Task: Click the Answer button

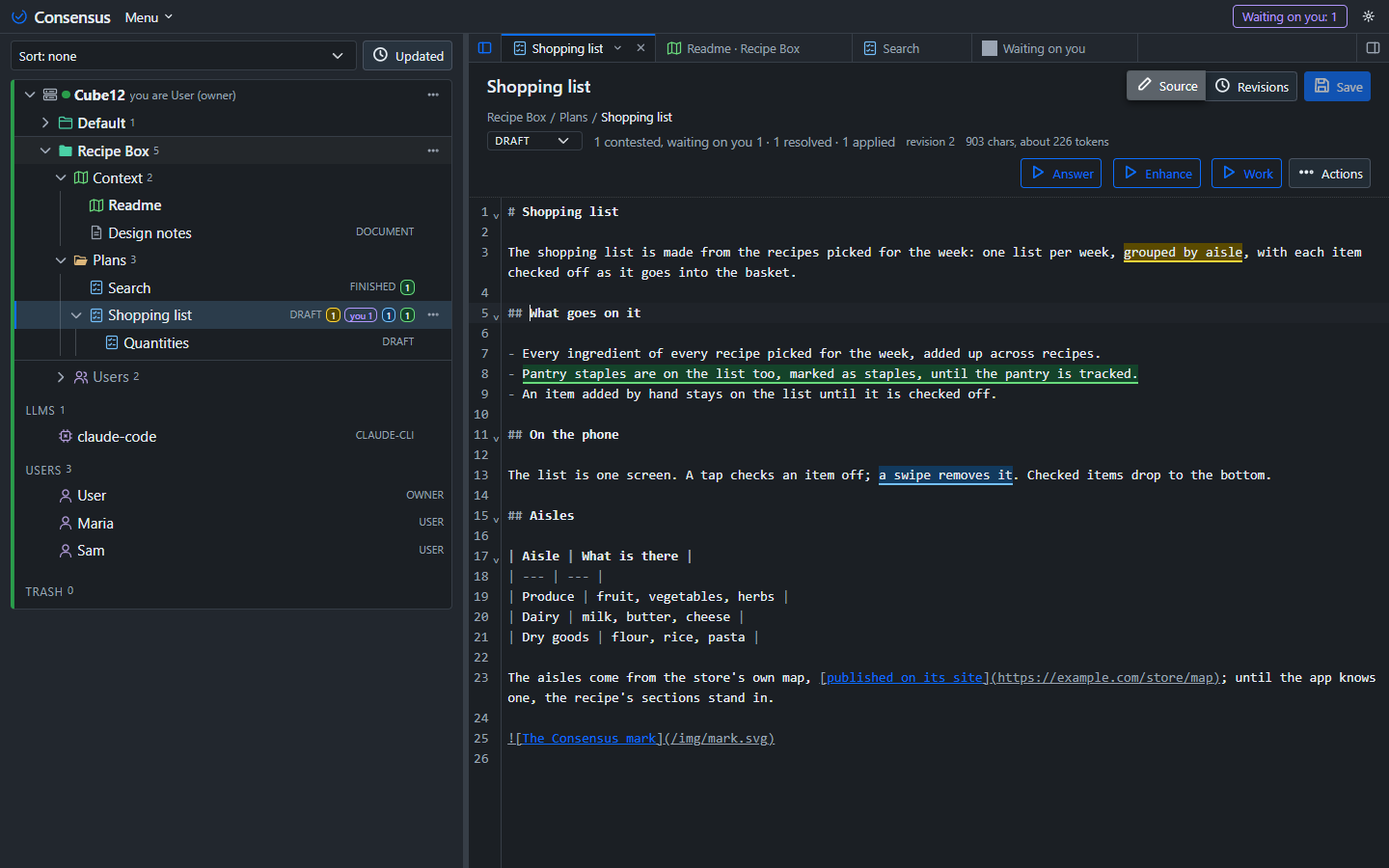Action: 1061,174
